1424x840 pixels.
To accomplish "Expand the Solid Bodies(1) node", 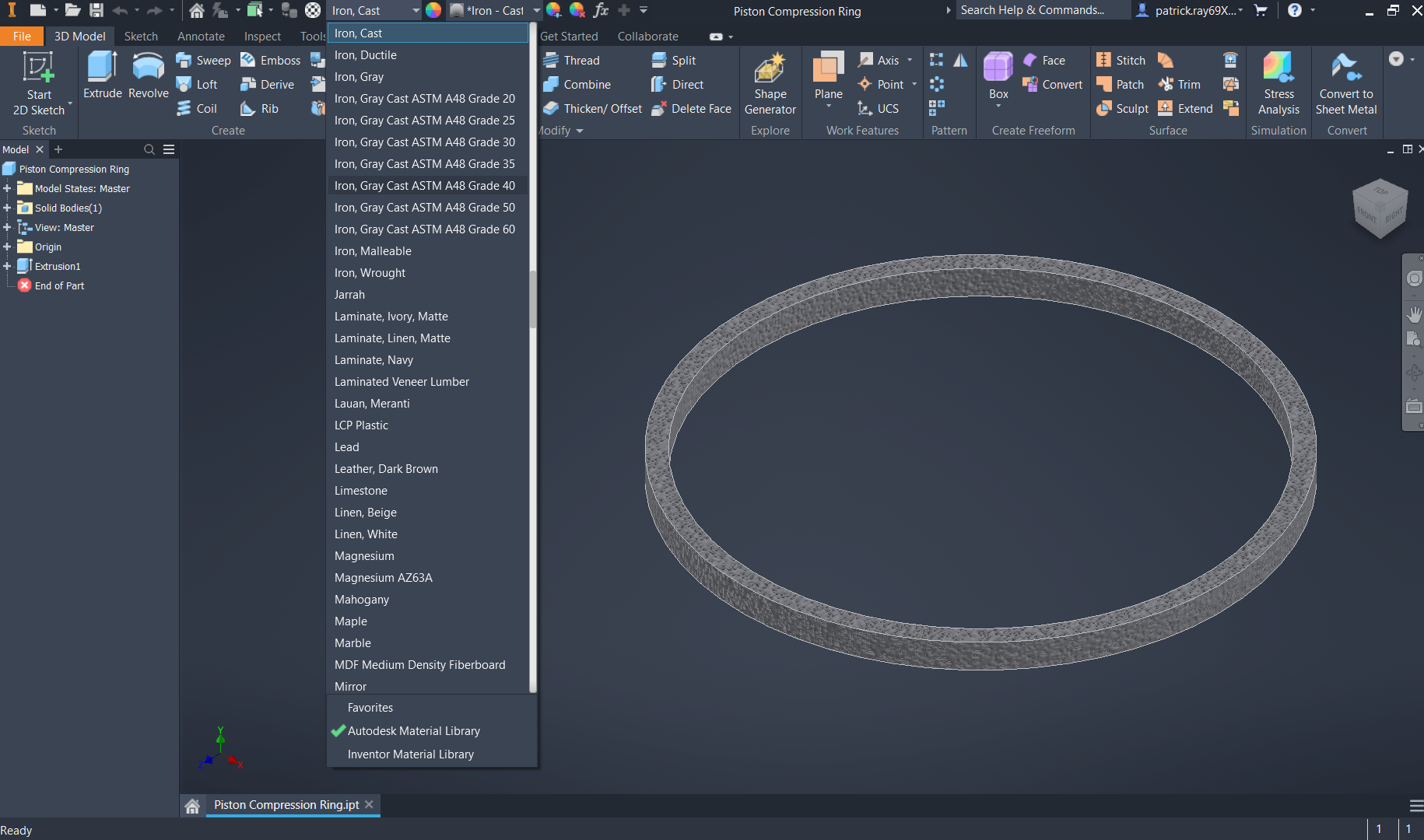I will [7, 208].
